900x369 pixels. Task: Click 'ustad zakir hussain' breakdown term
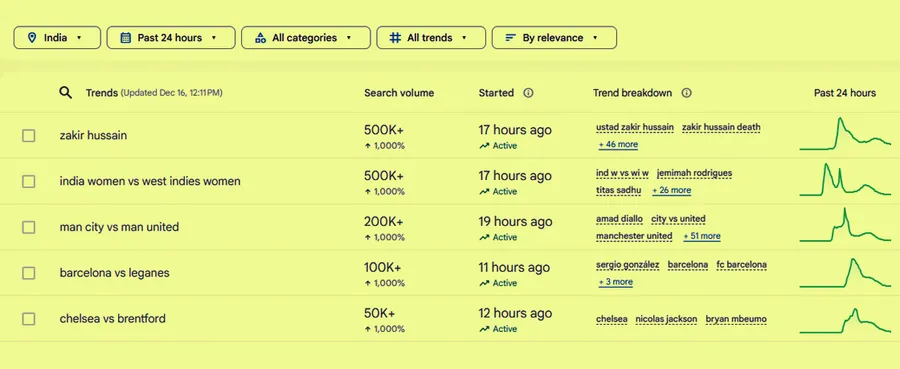pos(635,127)
